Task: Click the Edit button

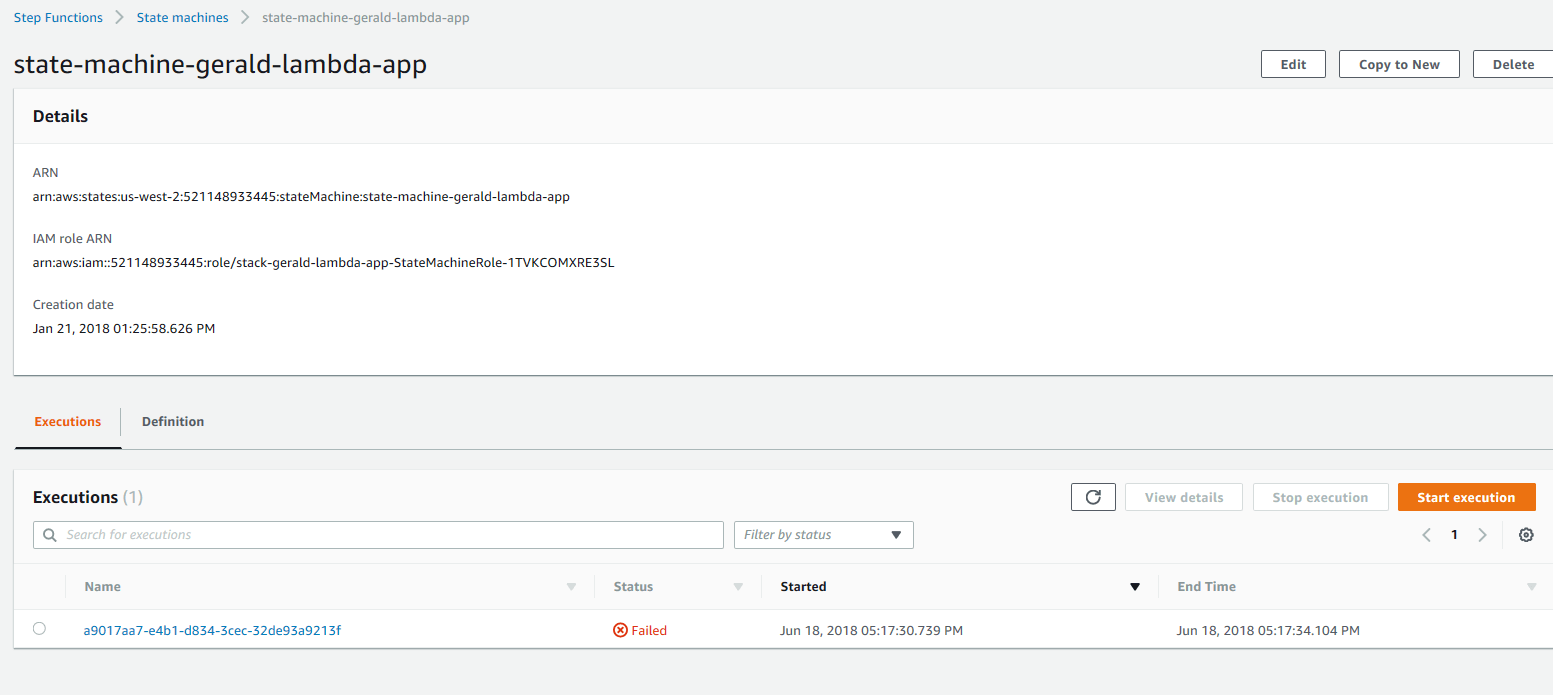Action: 1293,64
